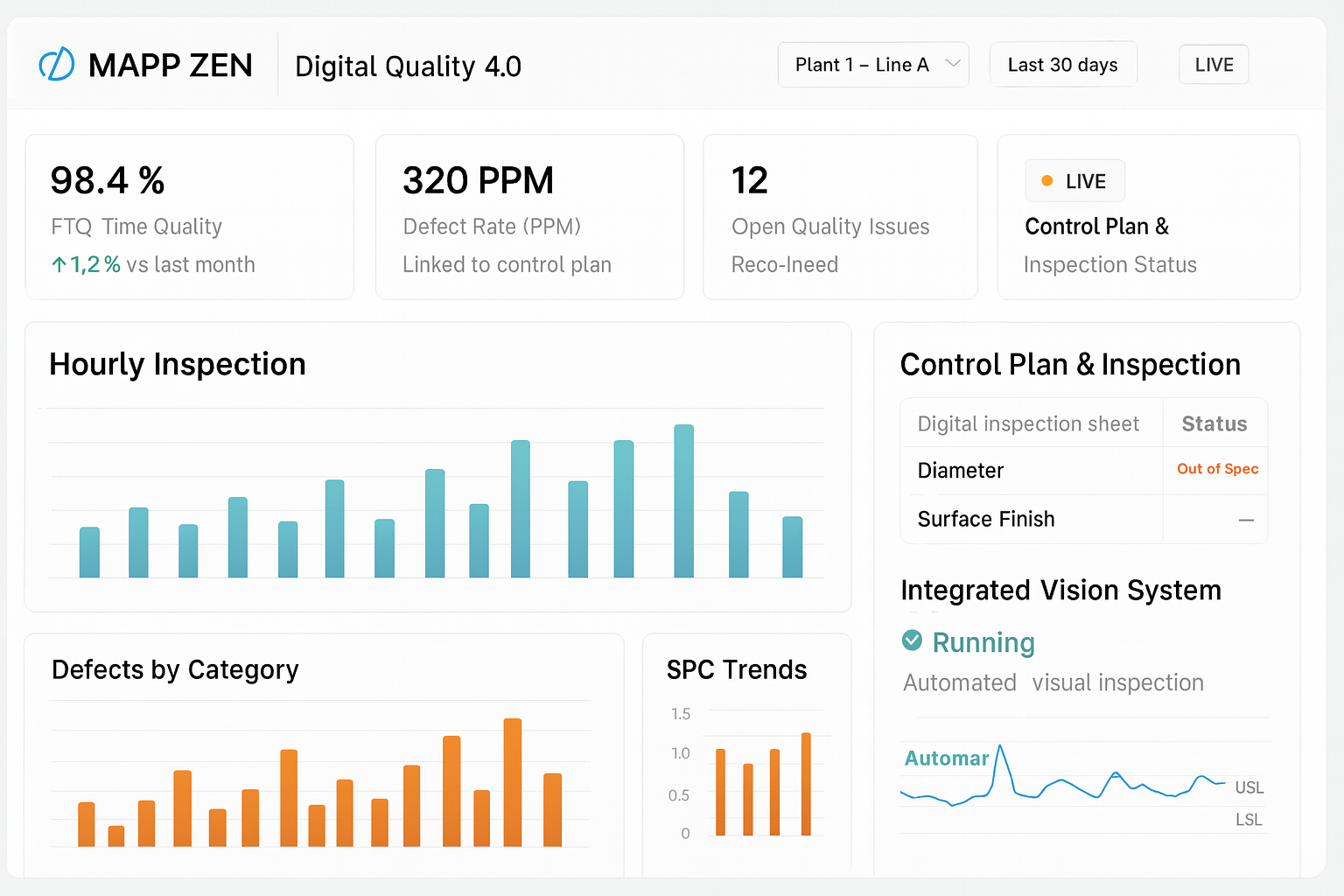Viewport: 1344px width, 896px height.
Task: Click the orange LIVE status dot
Action: [x=1046, y=181]
